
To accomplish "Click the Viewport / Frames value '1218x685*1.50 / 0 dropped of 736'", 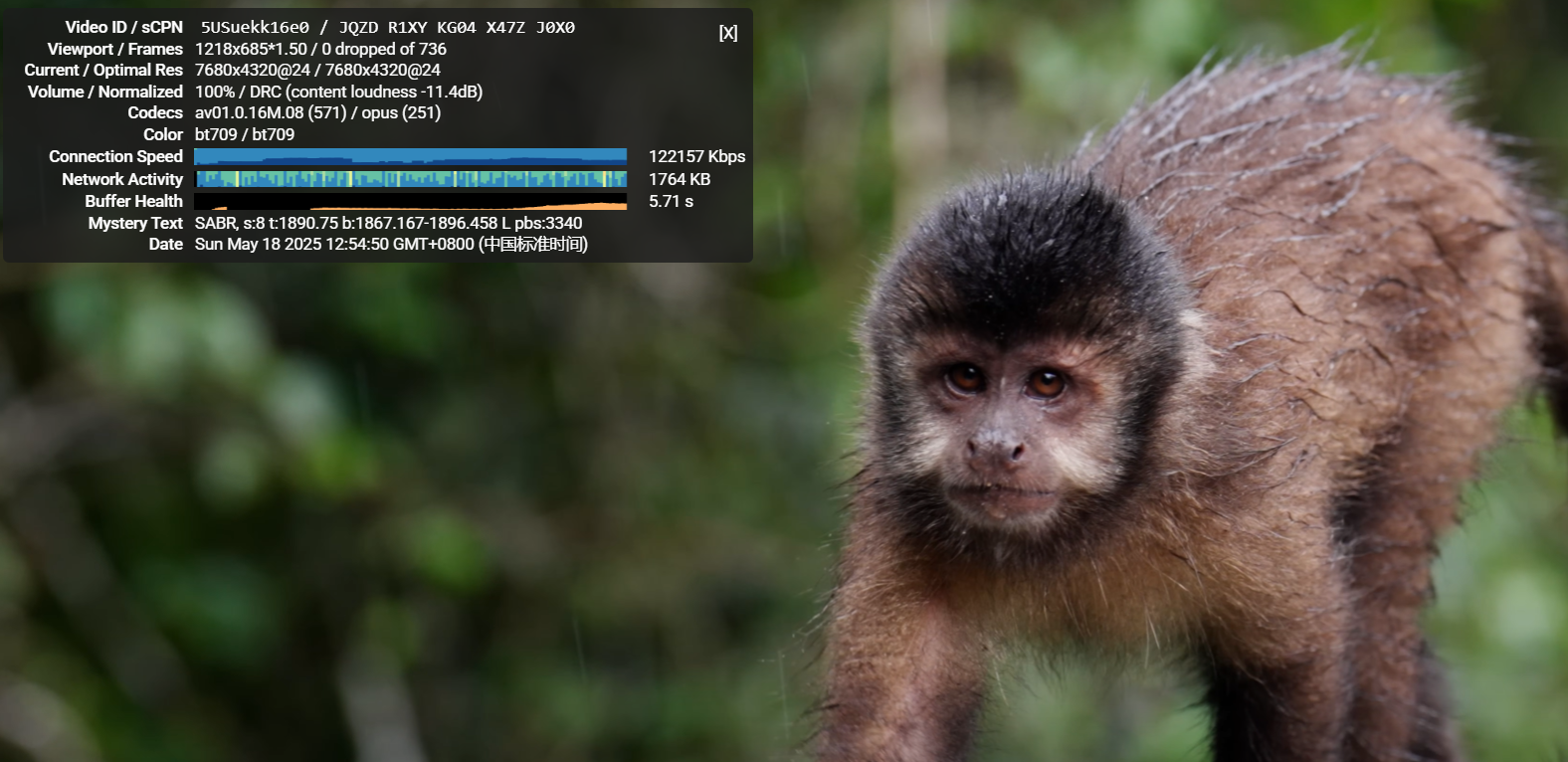I will (x=320, y=49).
